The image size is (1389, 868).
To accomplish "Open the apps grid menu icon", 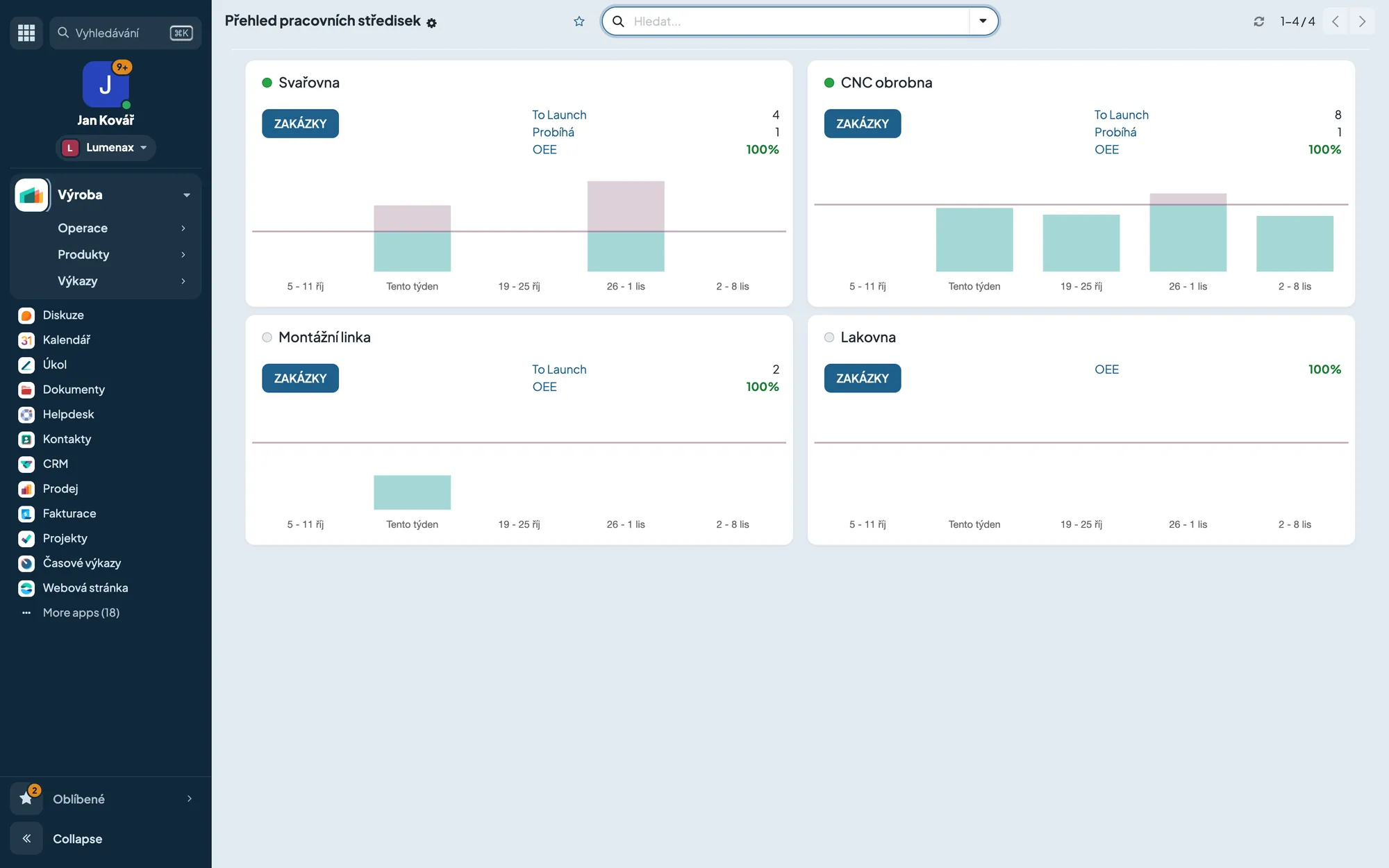I will click(x=26, y=33).
